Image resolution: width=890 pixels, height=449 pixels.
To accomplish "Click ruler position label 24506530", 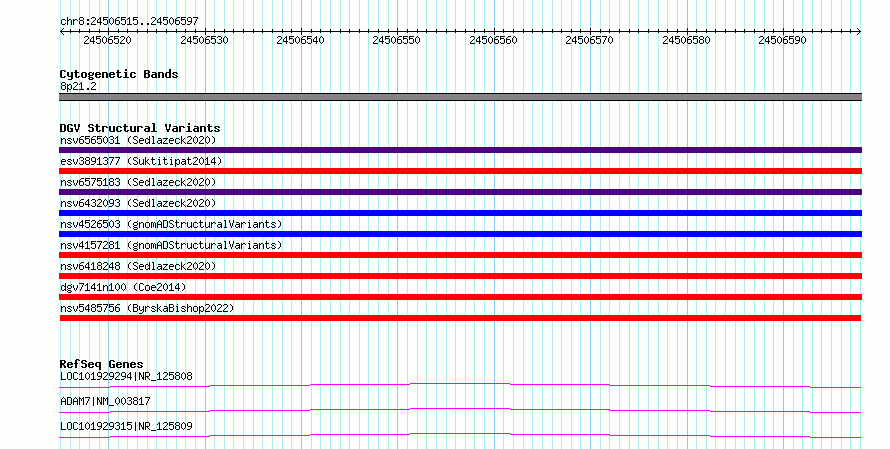I will pos(204,40).
